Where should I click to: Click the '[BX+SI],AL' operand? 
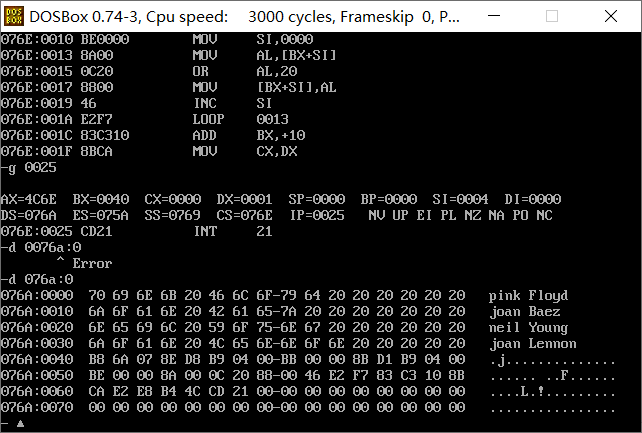tap(296, 87)
